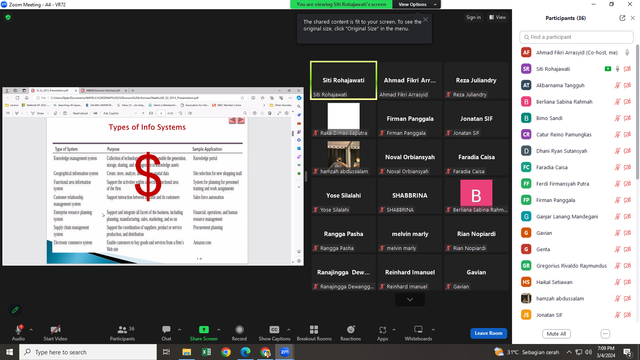This screenshot has width=640, height=360.
Task: Click the taskbar search box
Action: click(x=88, y=352)
